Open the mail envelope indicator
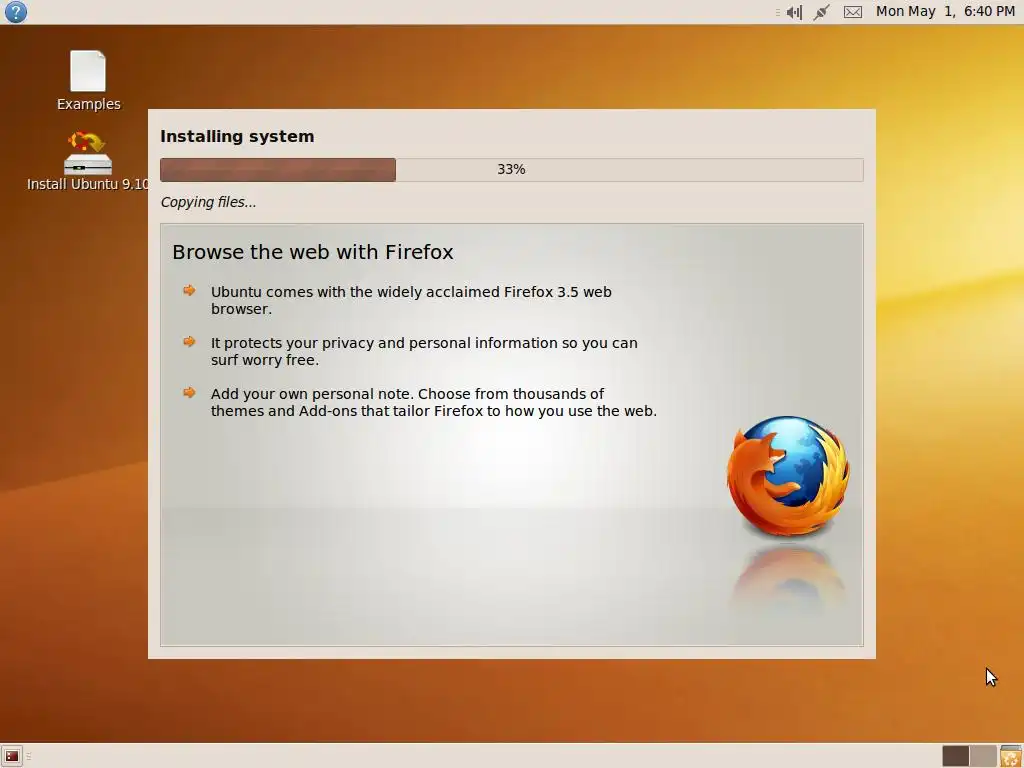 pos(853,12)
